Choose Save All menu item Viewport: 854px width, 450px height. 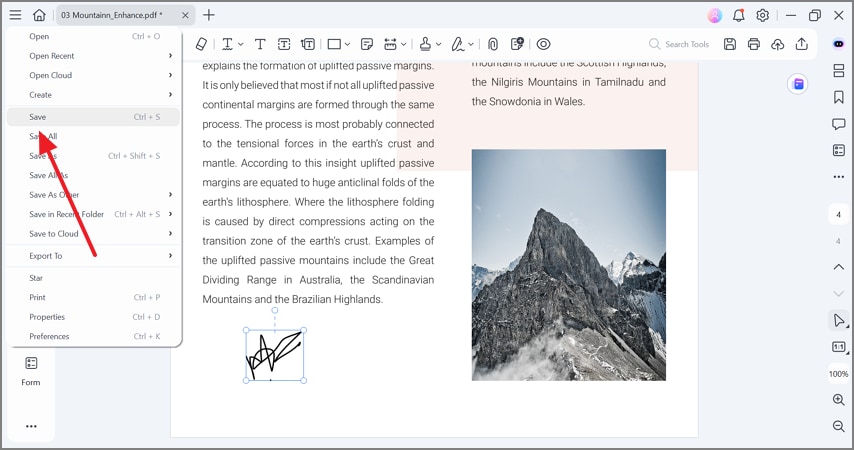93,136
